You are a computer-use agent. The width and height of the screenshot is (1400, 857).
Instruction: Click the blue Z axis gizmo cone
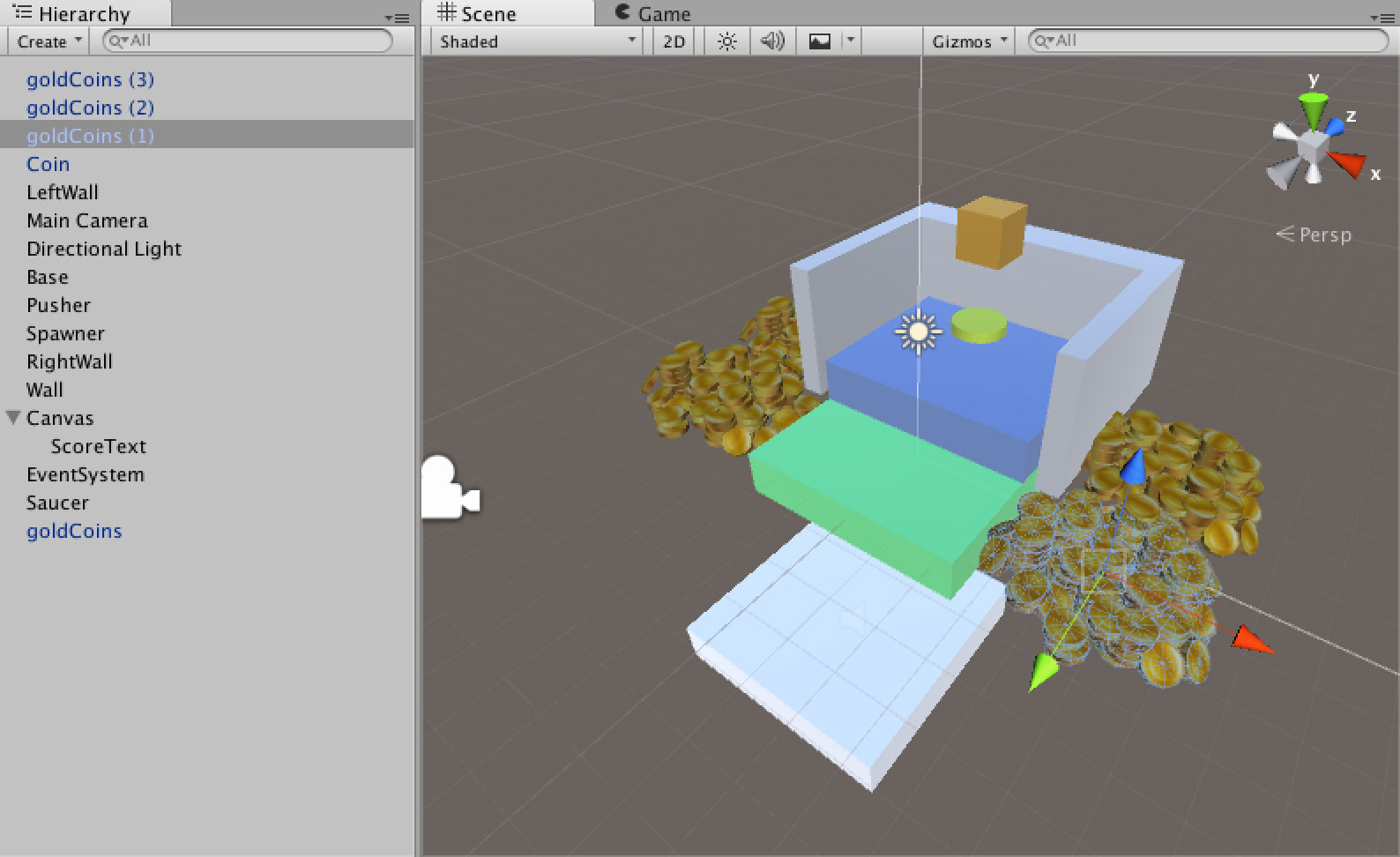1335,126
